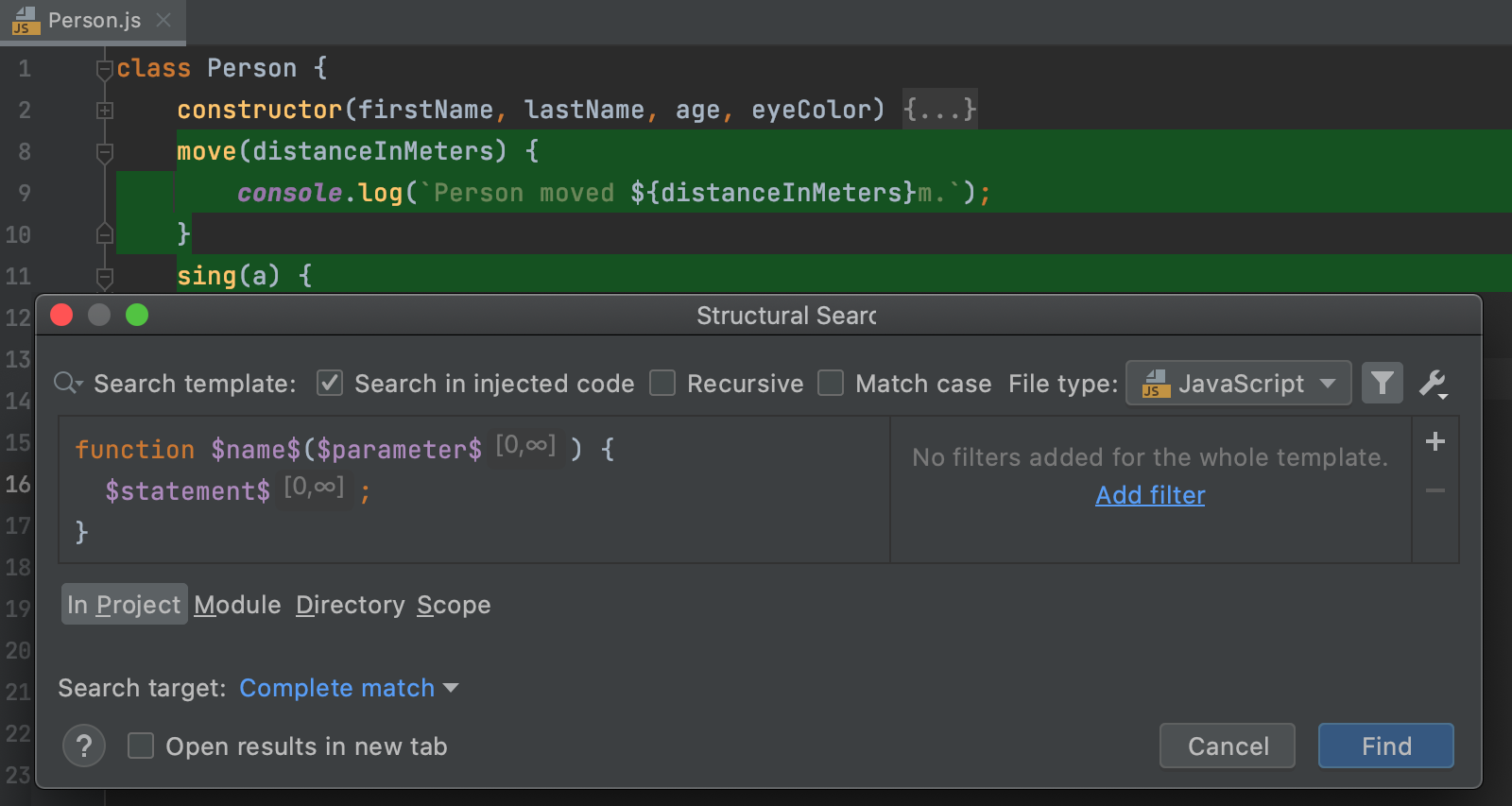Click the minus icon to remove filter

tap(1435, 490)
